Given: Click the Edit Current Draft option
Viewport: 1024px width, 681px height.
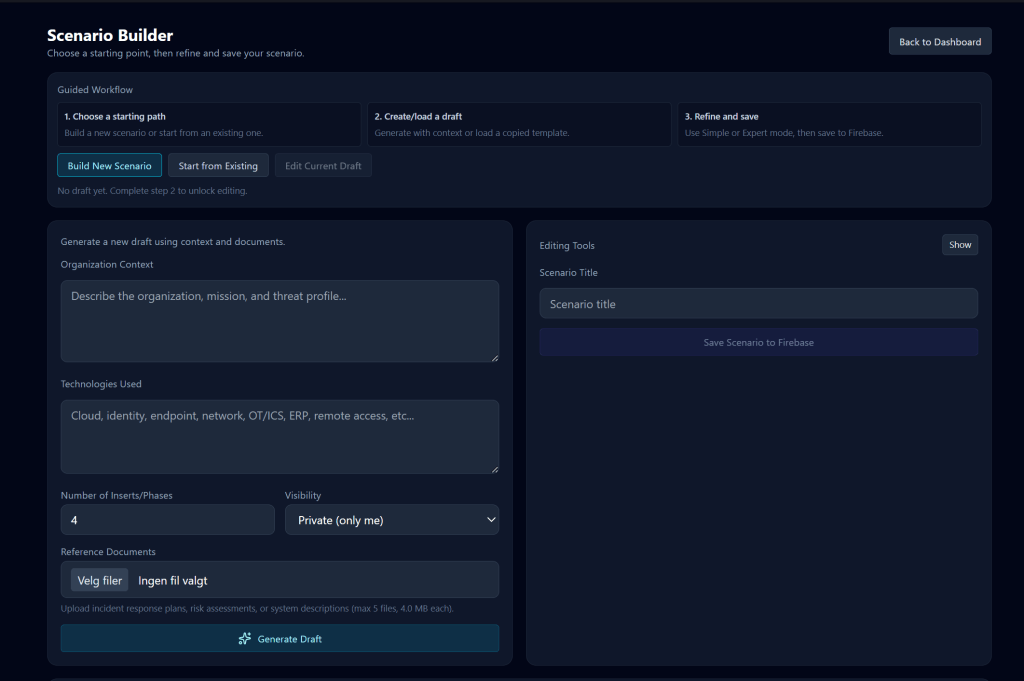Looking at the screenshot, I should [323, 166].
